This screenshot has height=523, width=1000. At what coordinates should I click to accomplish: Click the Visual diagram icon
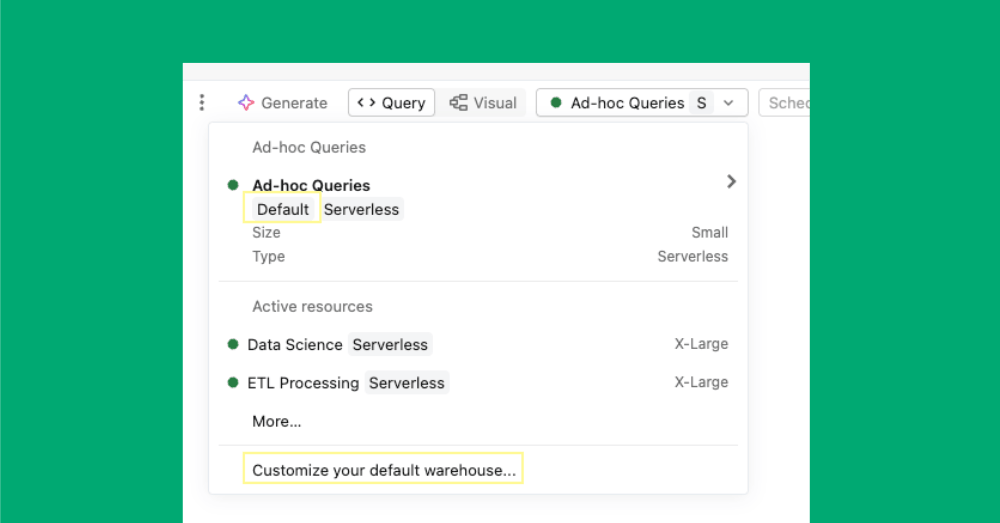point(459,103)
